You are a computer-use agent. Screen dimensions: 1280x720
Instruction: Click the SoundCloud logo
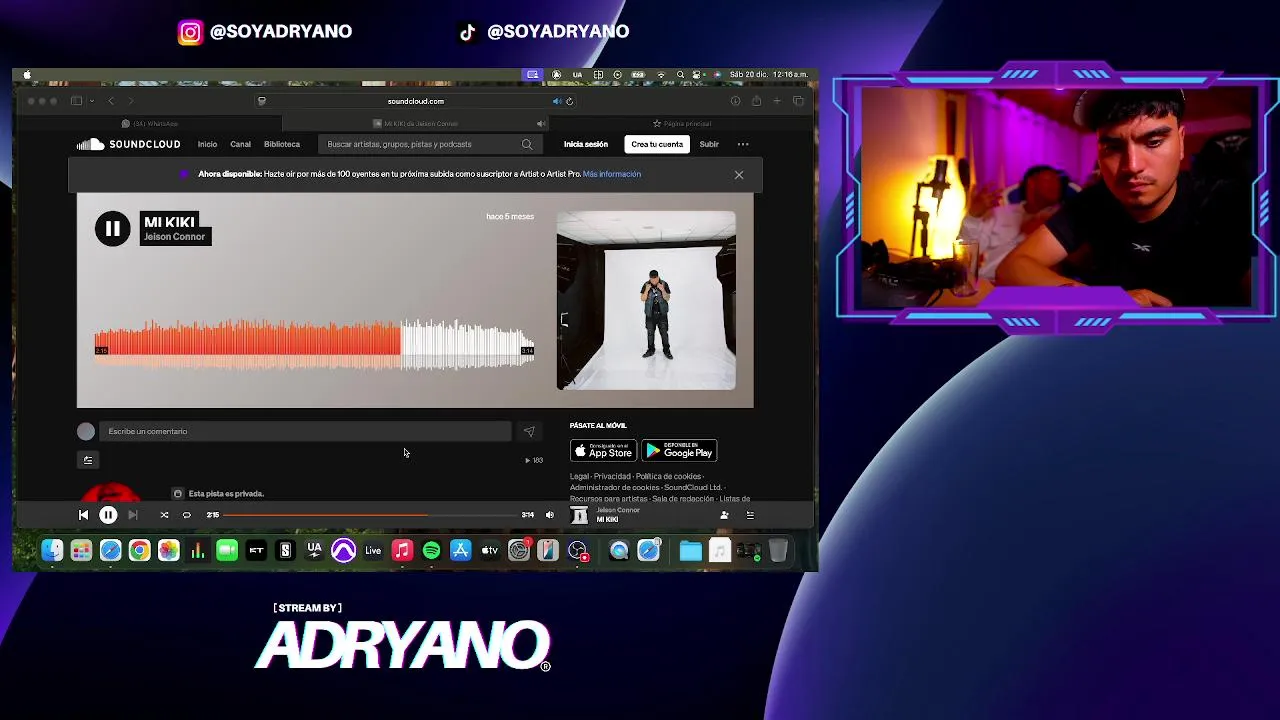[x=129, y=144]
